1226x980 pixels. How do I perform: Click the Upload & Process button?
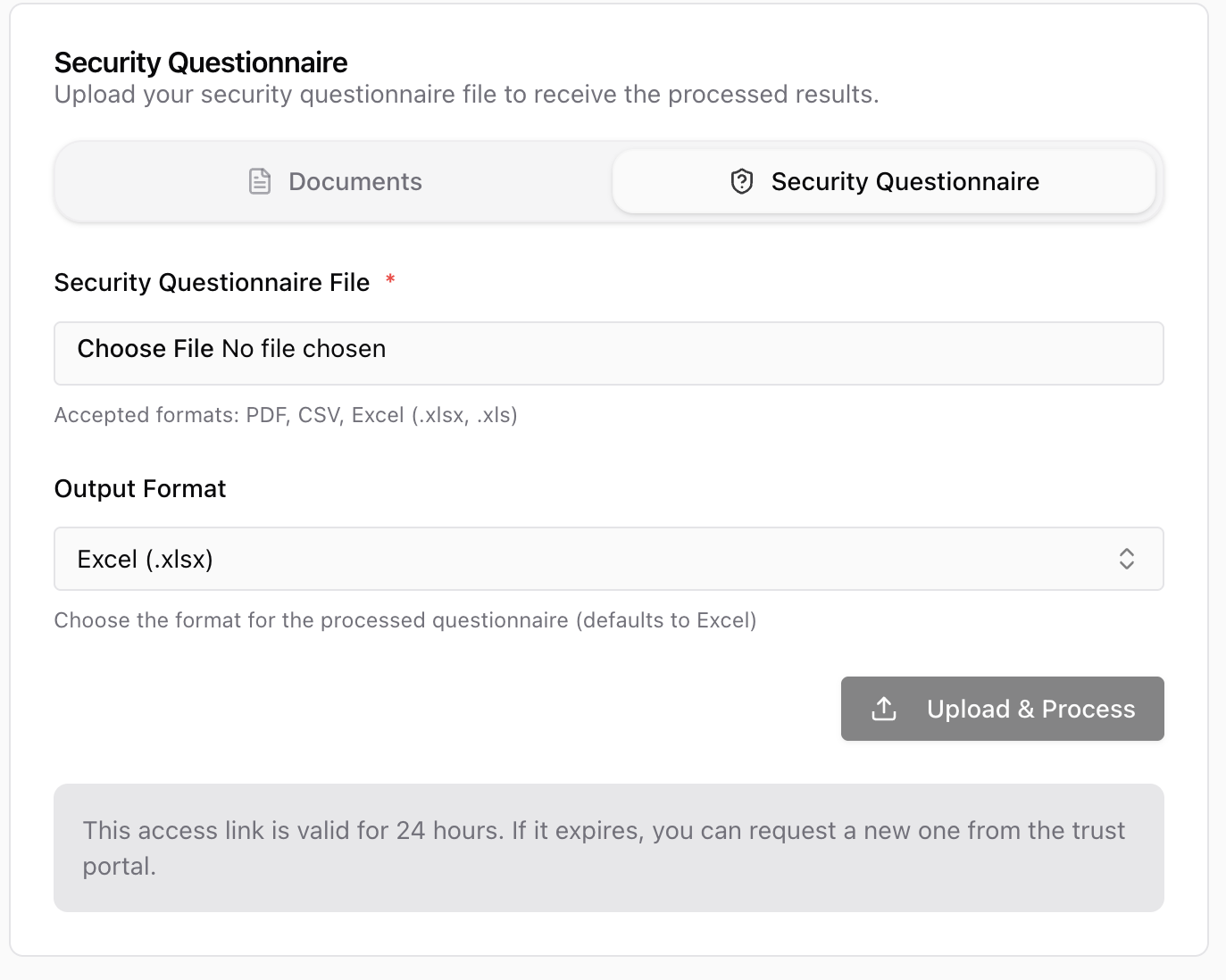(x=1002, y=708)
